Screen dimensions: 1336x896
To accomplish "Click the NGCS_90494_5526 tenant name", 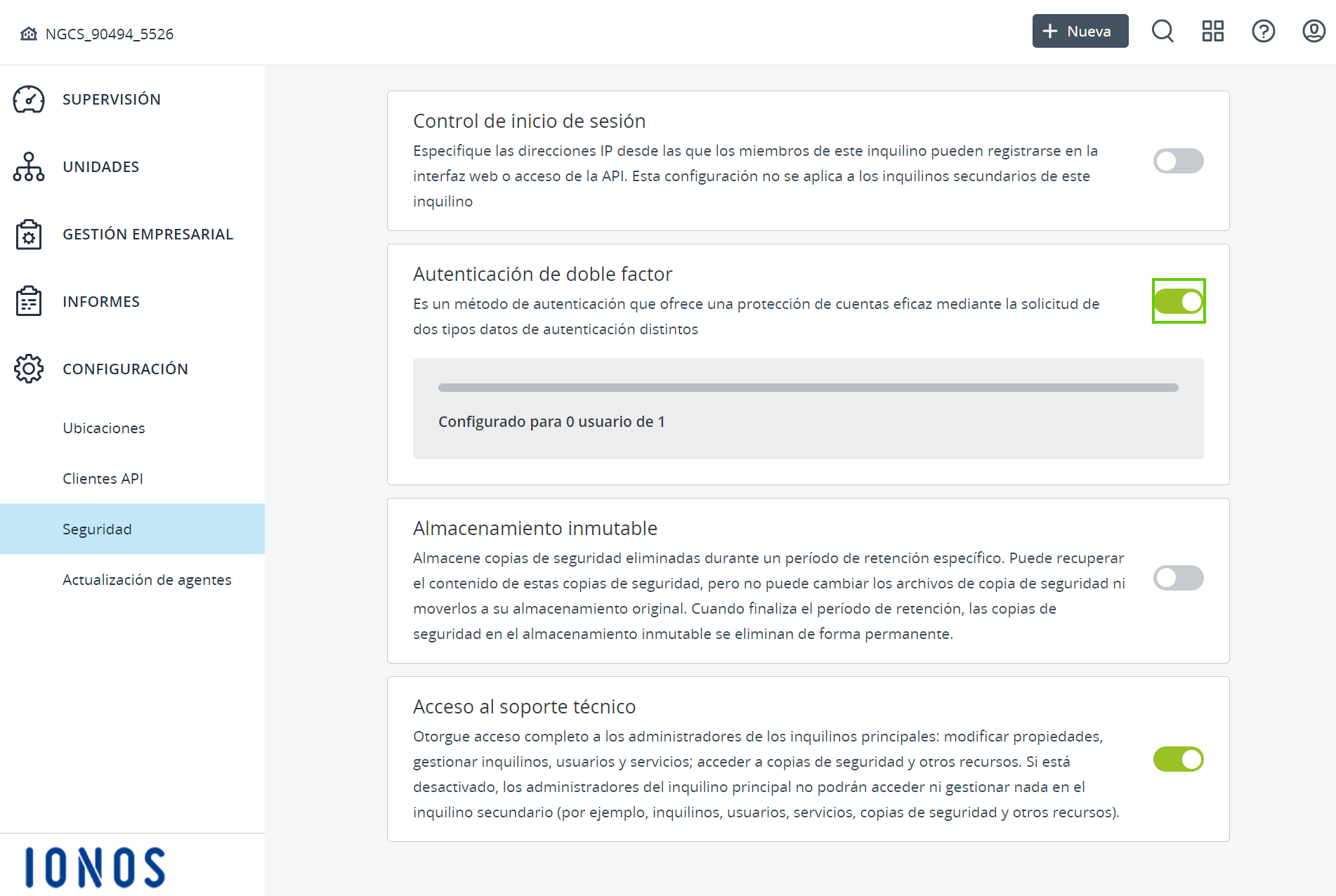I will pyautogui.click(x=110, y=34).
